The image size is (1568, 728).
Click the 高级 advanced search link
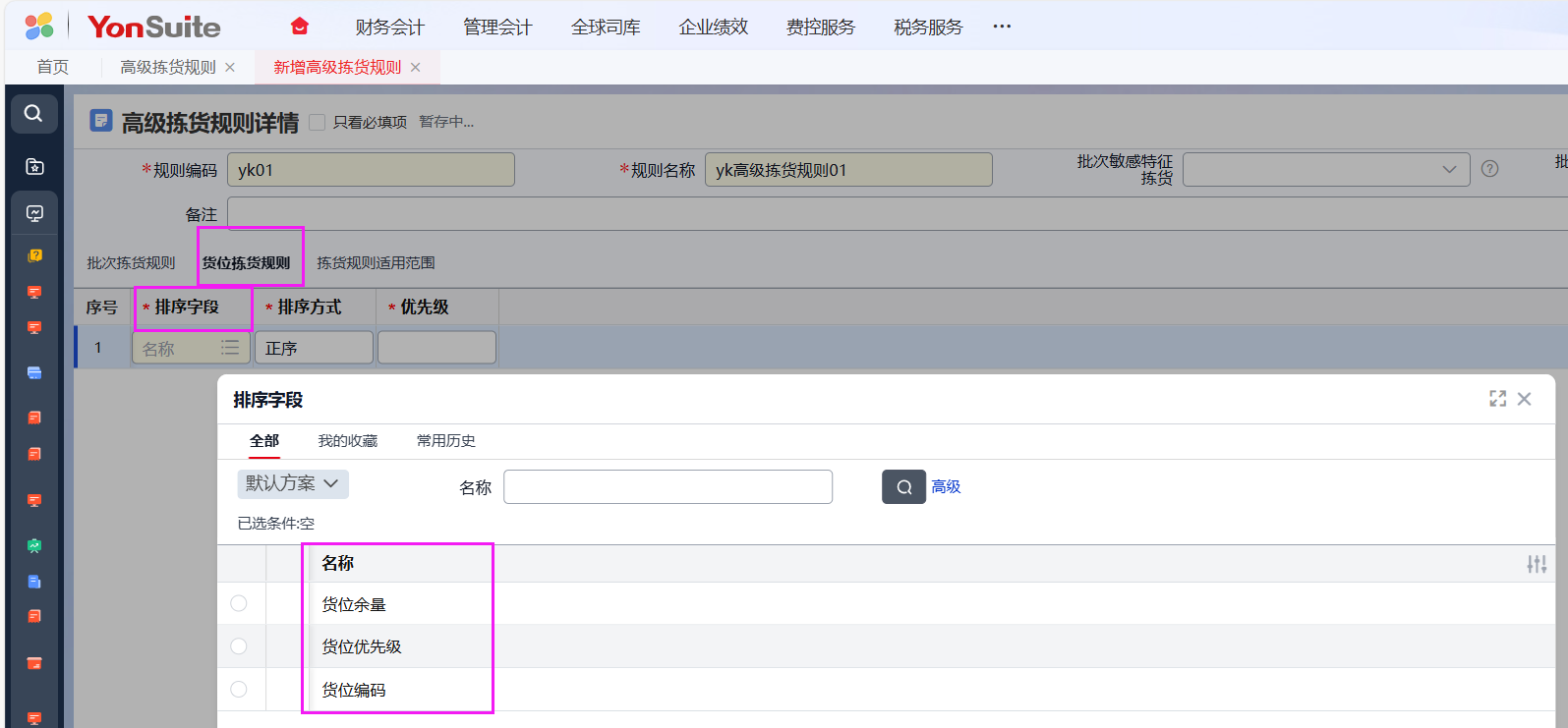(946, 486)
